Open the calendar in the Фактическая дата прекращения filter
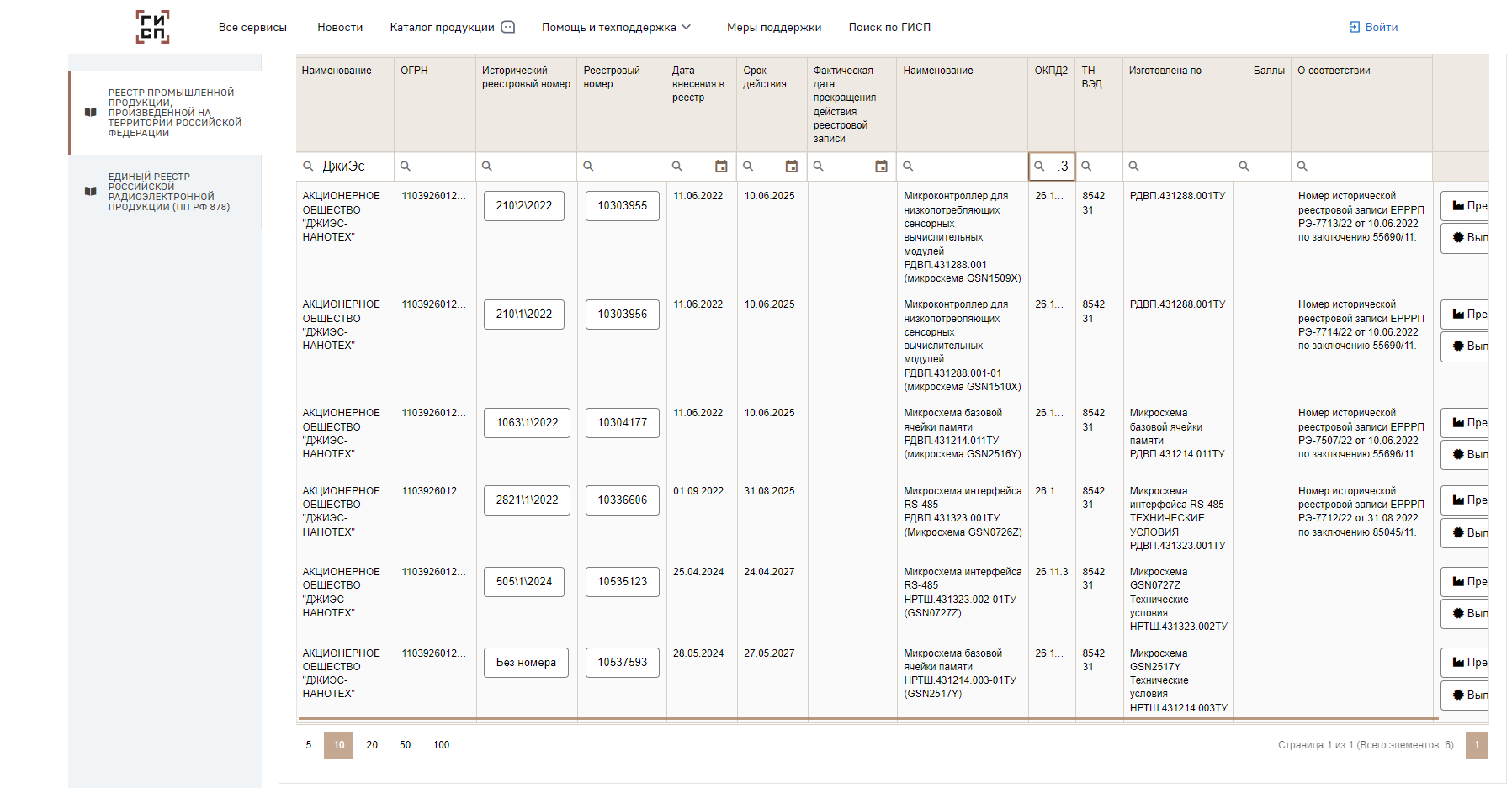The width and height of the screenshot is (1512, 788). pos(882,167)
